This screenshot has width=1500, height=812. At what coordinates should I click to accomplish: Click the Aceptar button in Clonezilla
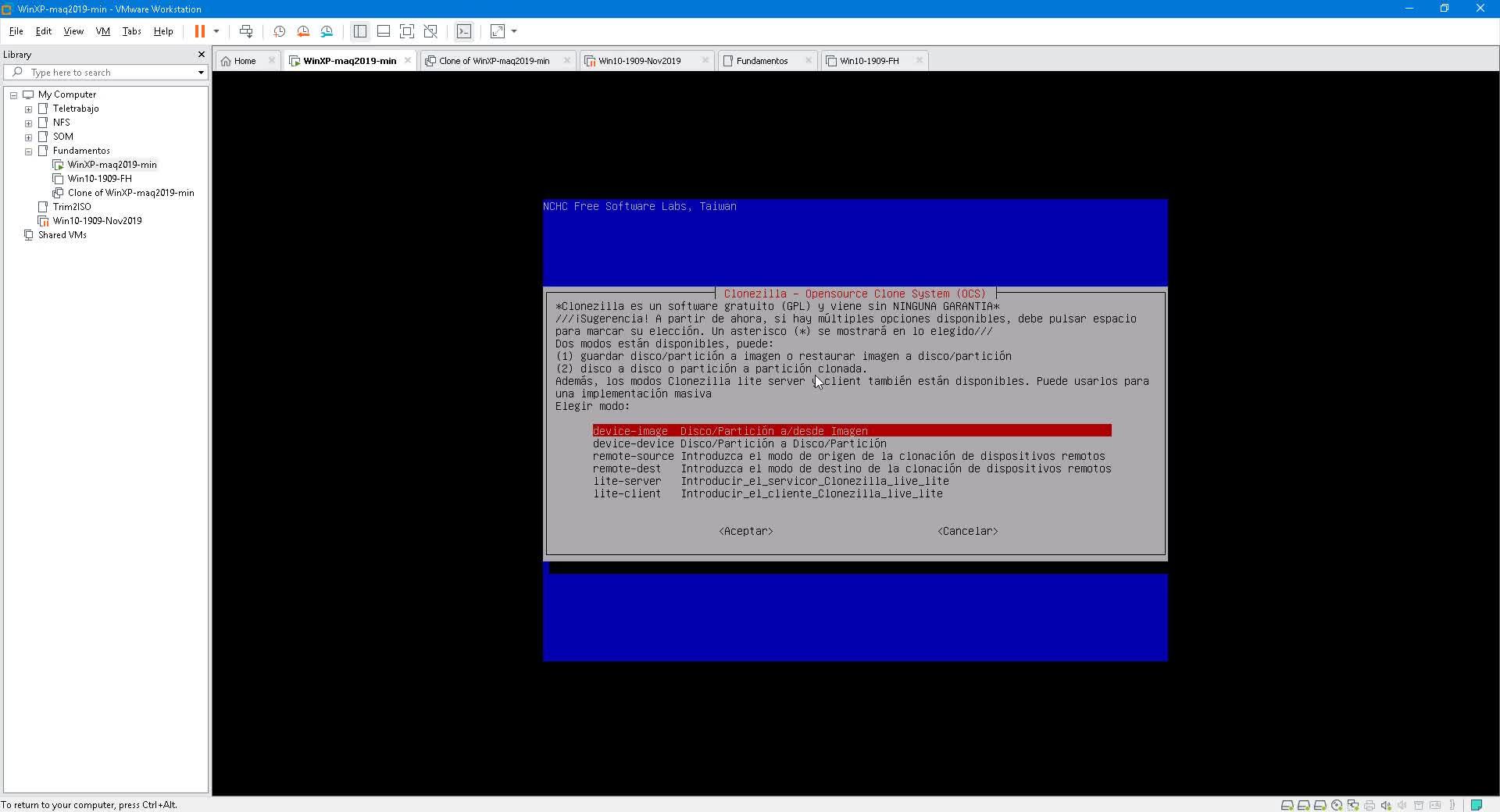(746, 531)
